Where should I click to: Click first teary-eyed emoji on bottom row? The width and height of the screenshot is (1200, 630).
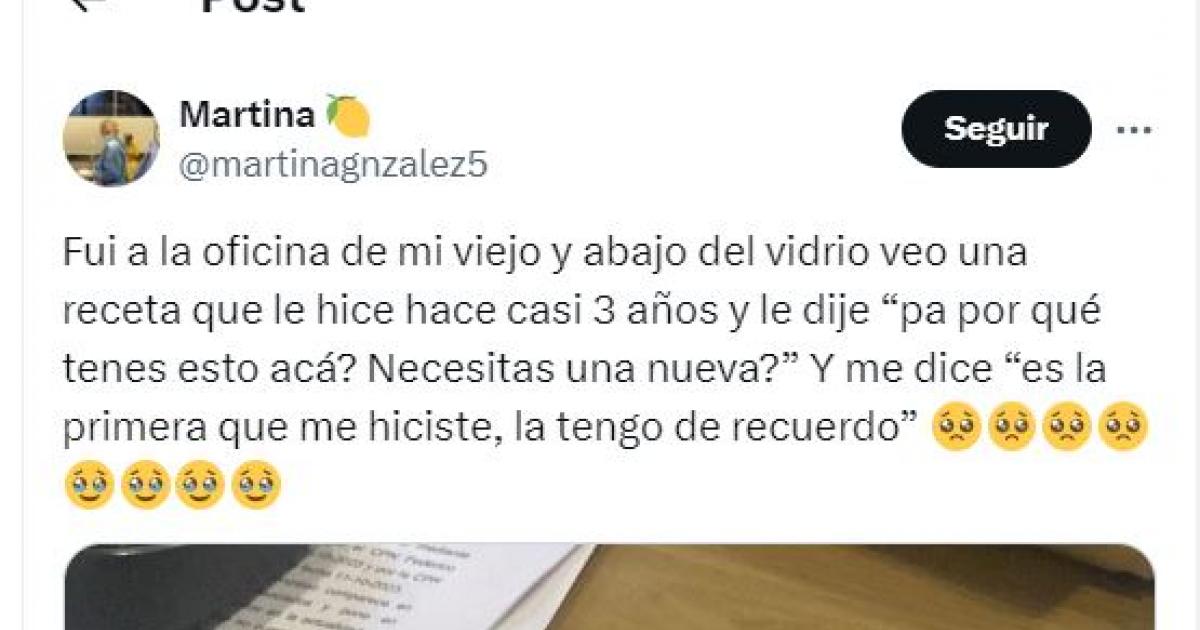pyautogui.click(x=88, y=485)
